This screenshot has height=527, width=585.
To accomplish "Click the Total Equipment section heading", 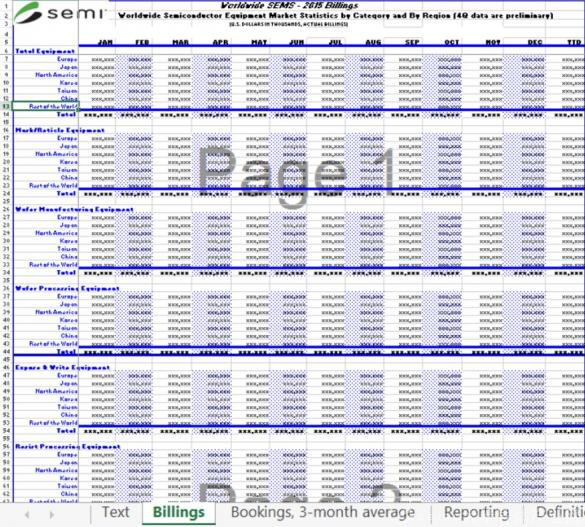I will pyautogui.click(x=45, y=51).
